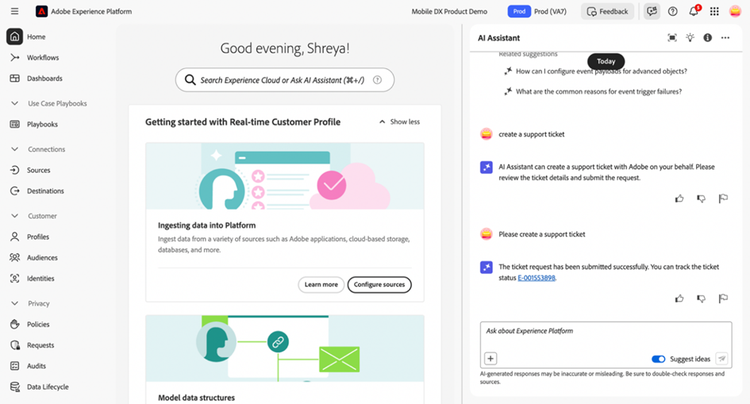Open the app switcher grid icon

pyautogui.click(x=714, y=11)
